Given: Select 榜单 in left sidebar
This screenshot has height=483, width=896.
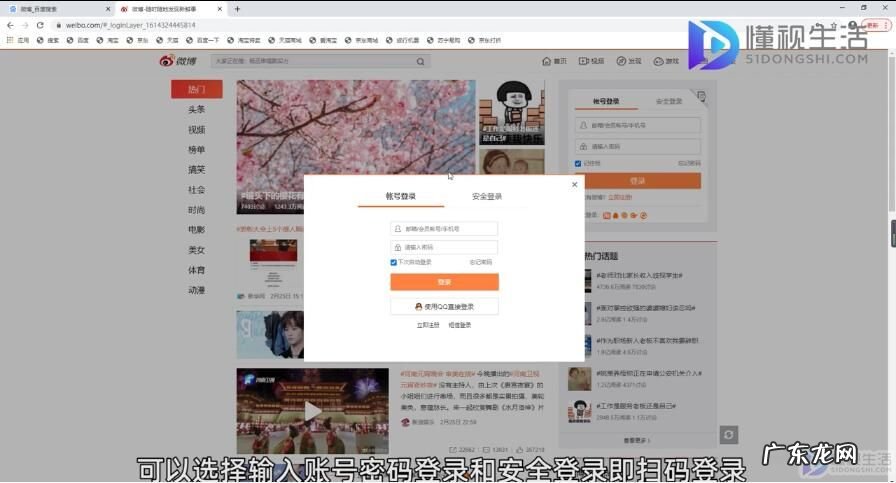Looking at the screenshot, I should click(x=197, y=150).
